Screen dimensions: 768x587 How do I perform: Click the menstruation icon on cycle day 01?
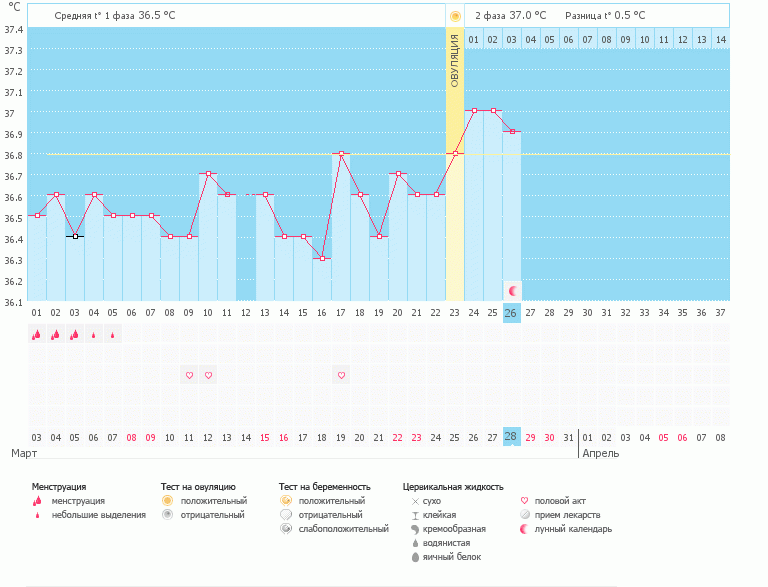coord(37,335)
